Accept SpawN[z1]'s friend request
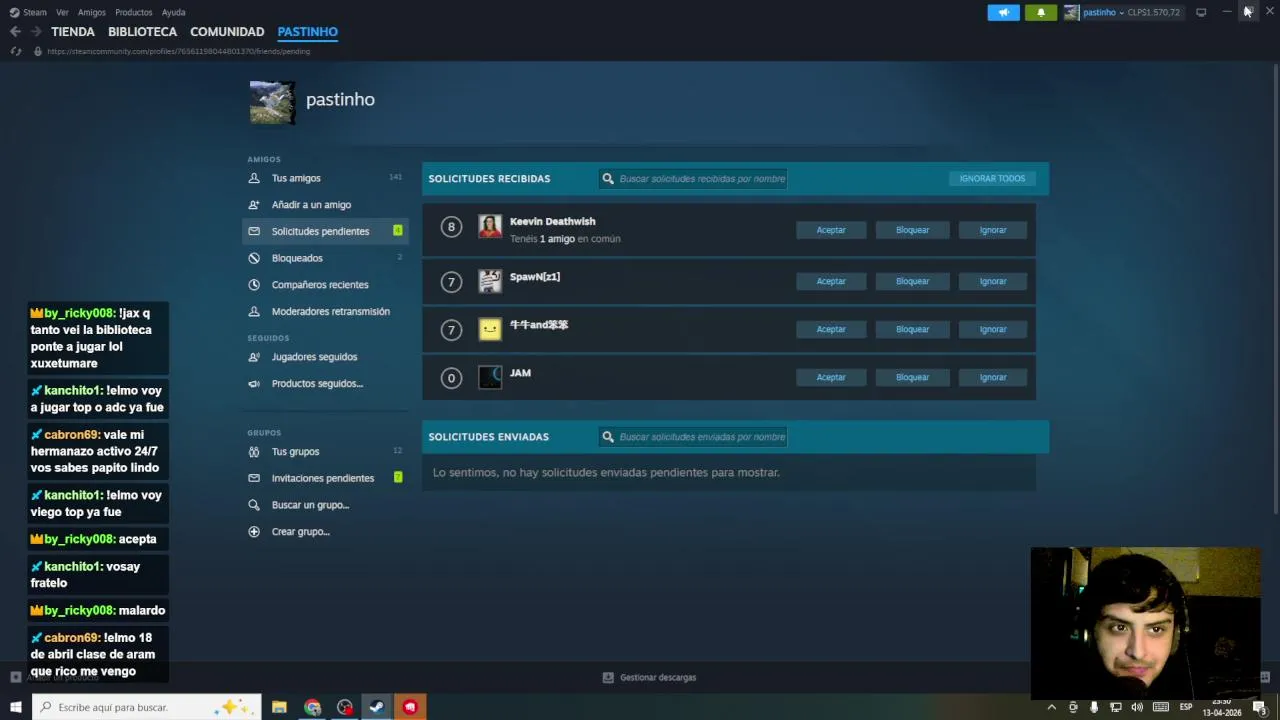Screen dimensions: 1280x720 pos(831,281)
